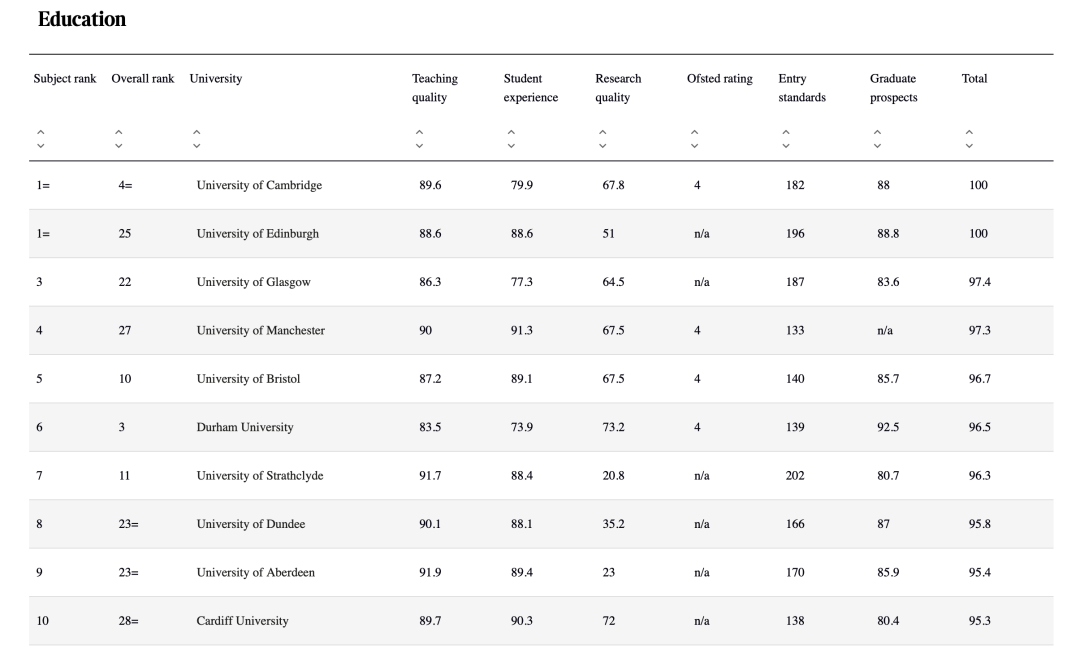The height and width of the screenshot is (649, 1080).
Task: Sort by Ofsted rating arrows
Action: pos(694,139)
